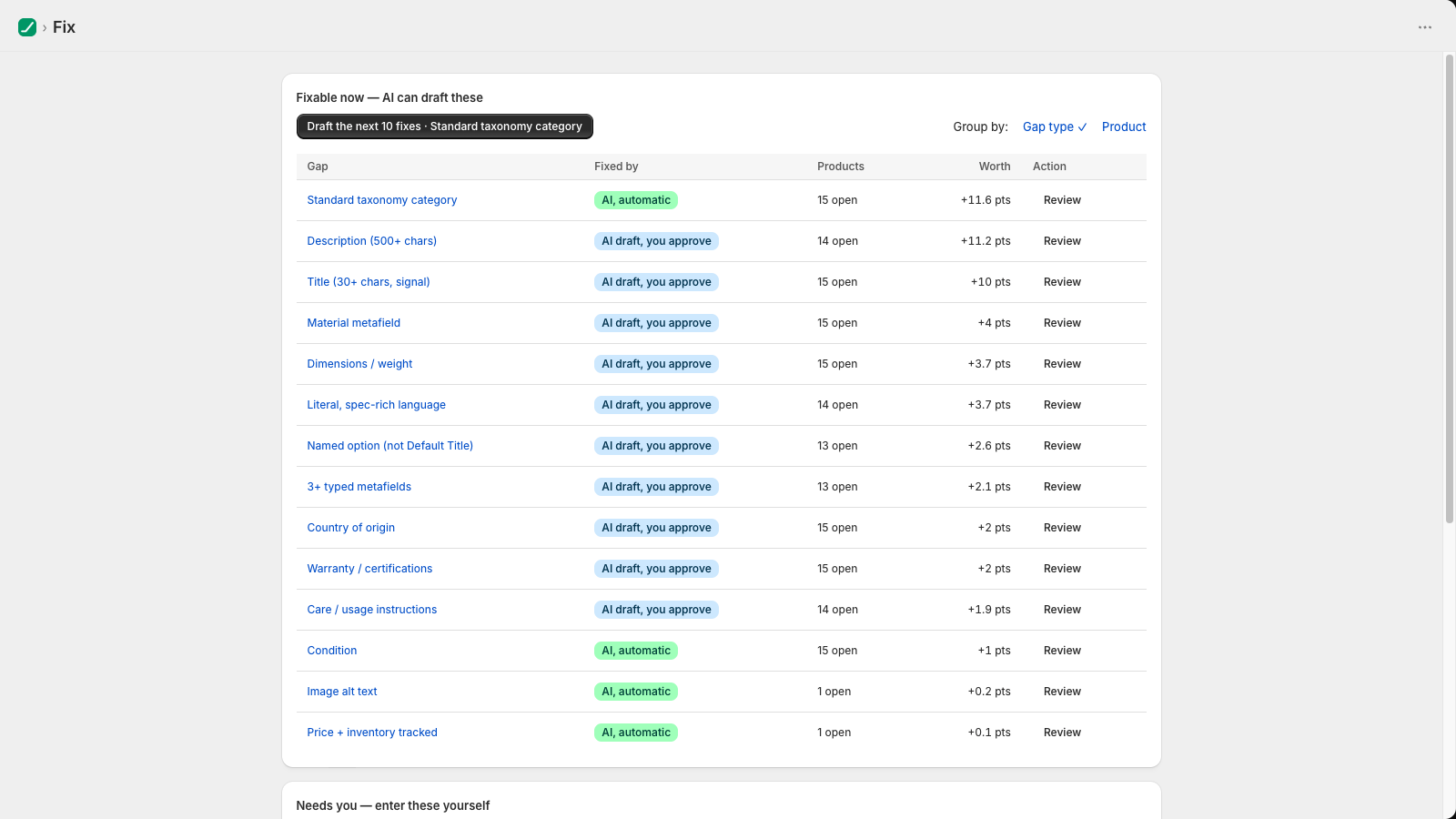Open Warranty / certifications link
1456x819 pixels.
pos(369,569)
